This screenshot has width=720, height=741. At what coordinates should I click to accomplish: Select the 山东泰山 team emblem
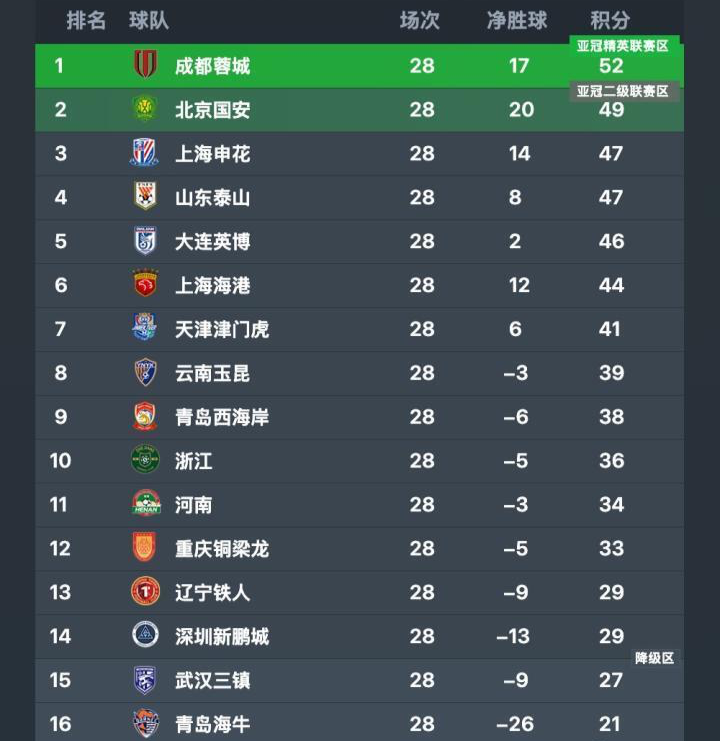click(x=145, y=195)
